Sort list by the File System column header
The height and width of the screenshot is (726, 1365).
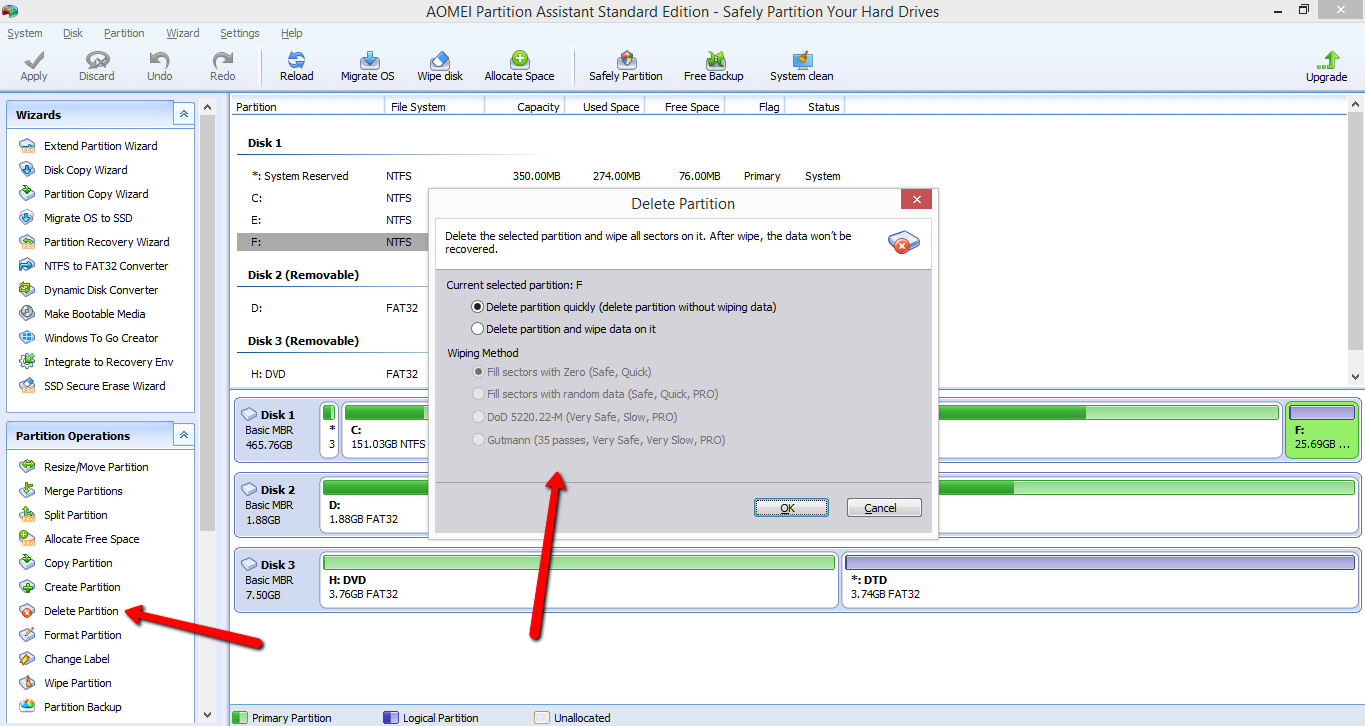click(434, 107)
